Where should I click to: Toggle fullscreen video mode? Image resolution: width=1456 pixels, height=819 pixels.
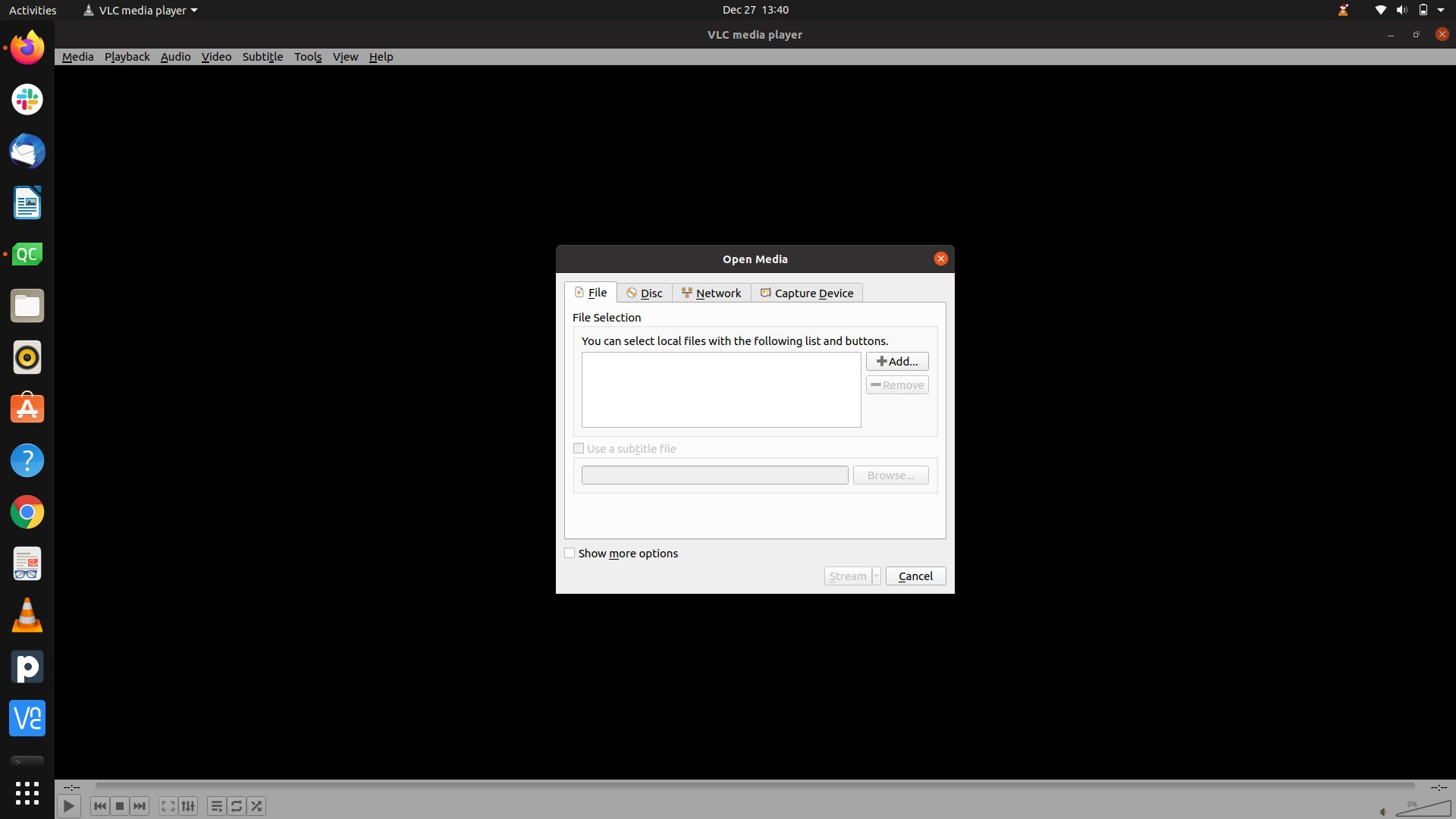[x=168, y=806]
